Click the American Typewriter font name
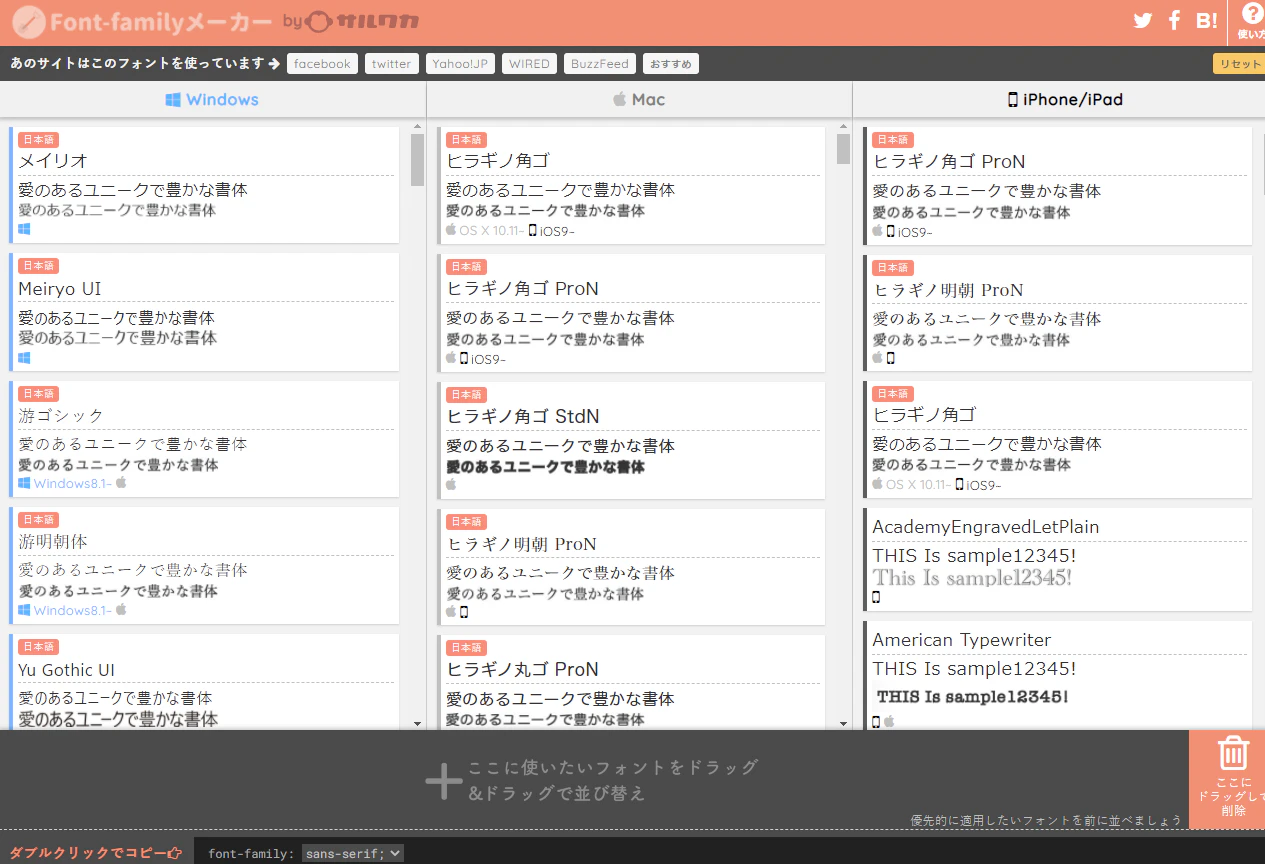The width and height of the screenshot is (1265, 864). click(x=962, y=639)
